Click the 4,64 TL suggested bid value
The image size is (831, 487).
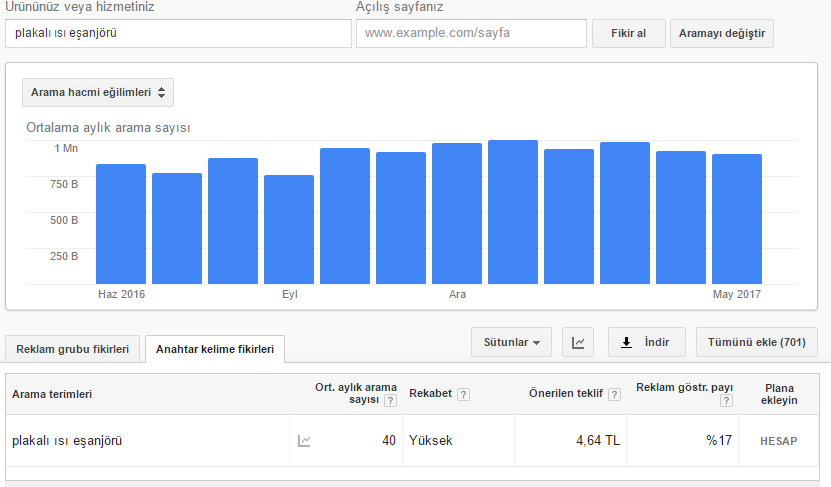[x=598, y=440]
